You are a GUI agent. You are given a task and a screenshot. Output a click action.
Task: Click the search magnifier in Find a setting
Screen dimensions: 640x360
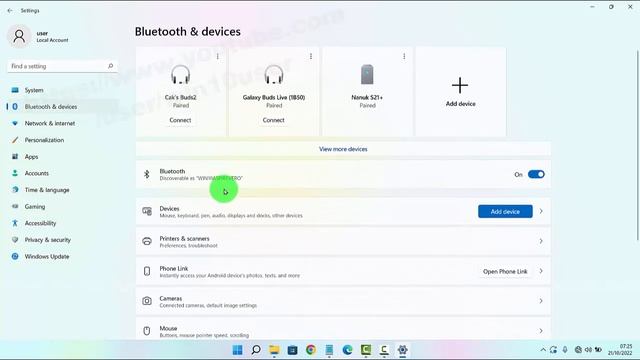110,66
